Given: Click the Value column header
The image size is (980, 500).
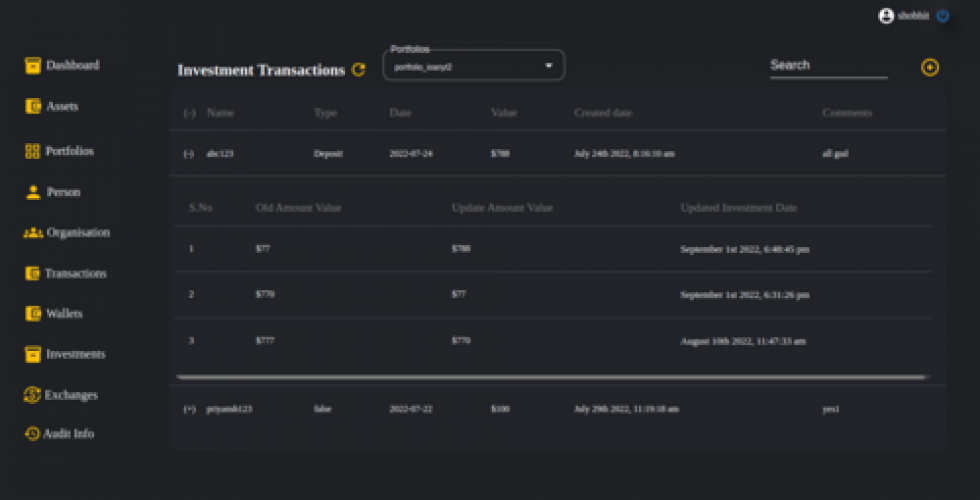Looking at the screenshot, I should click(x=504, y=113).
